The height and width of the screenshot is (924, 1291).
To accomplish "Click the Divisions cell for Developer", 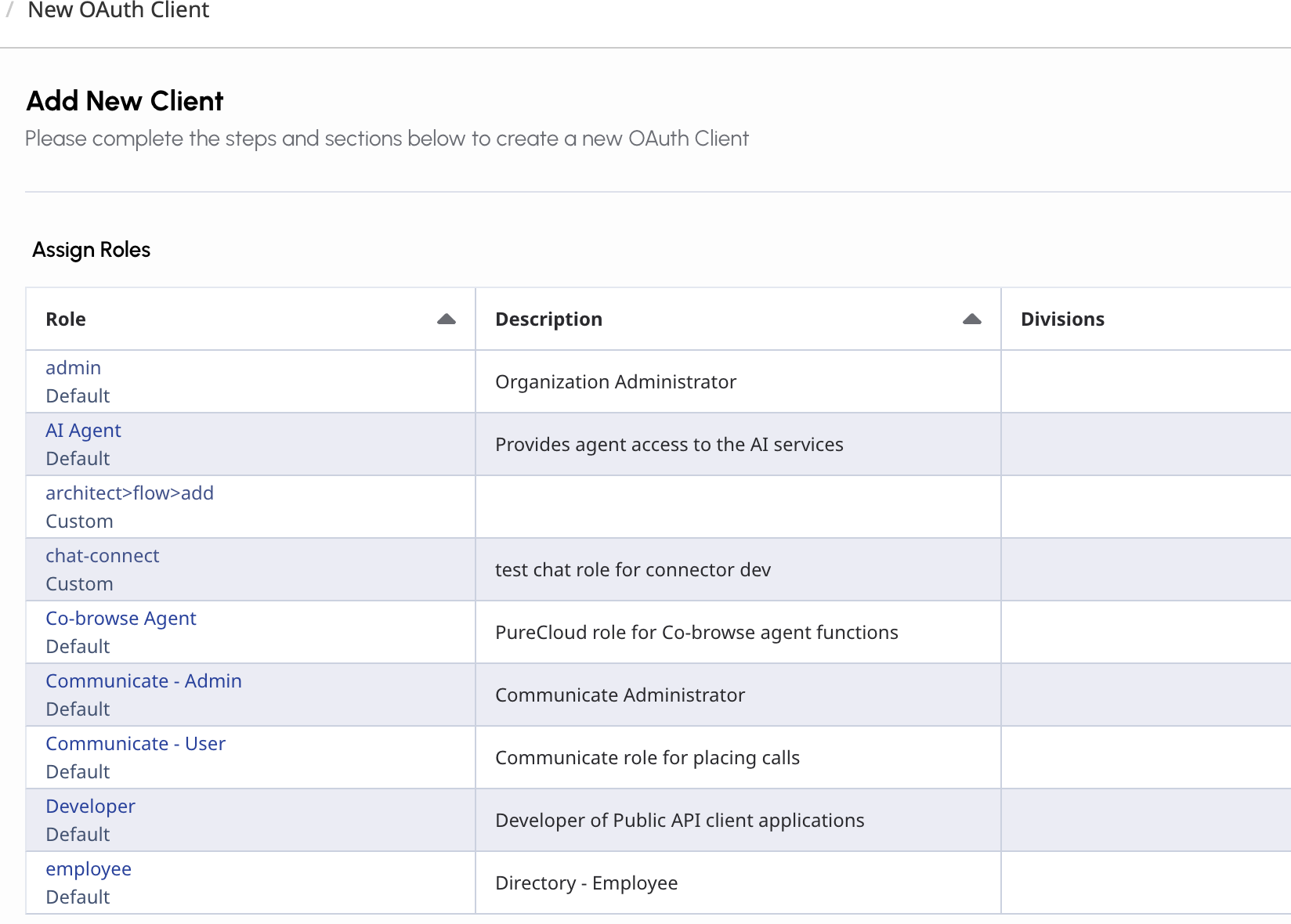I will (x=1145, y=820).
